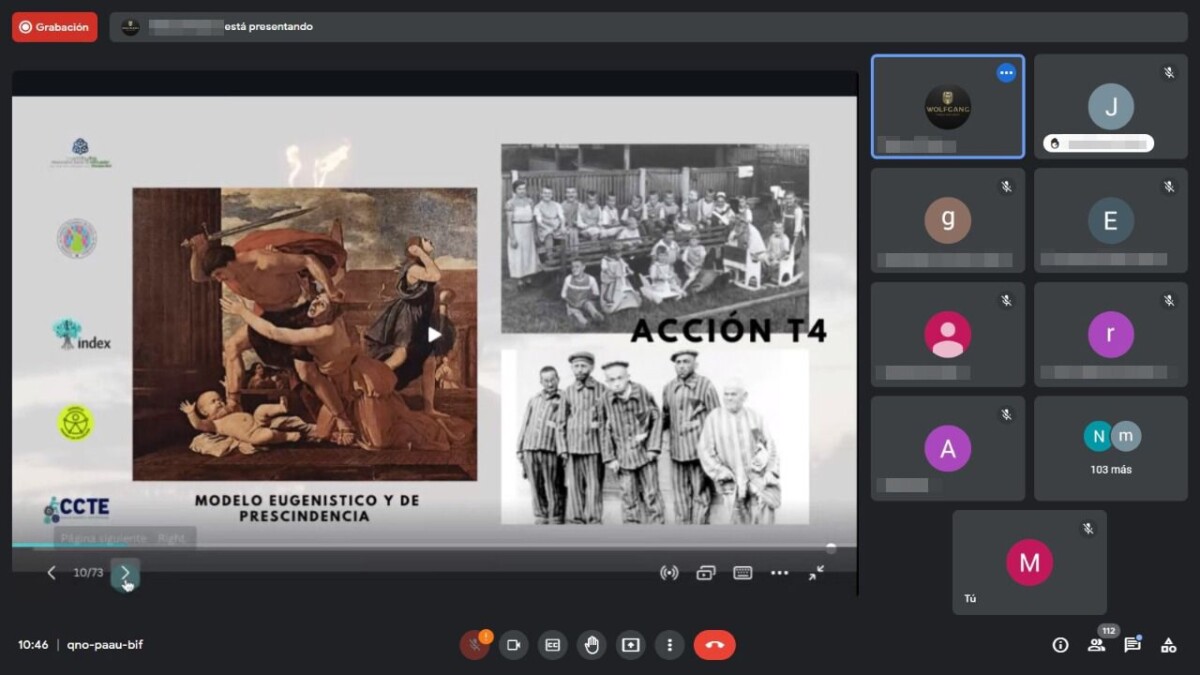Viewport: 1200px width, 675px height.
Task: Show the 112 participants list
Action: point(1096,645)
